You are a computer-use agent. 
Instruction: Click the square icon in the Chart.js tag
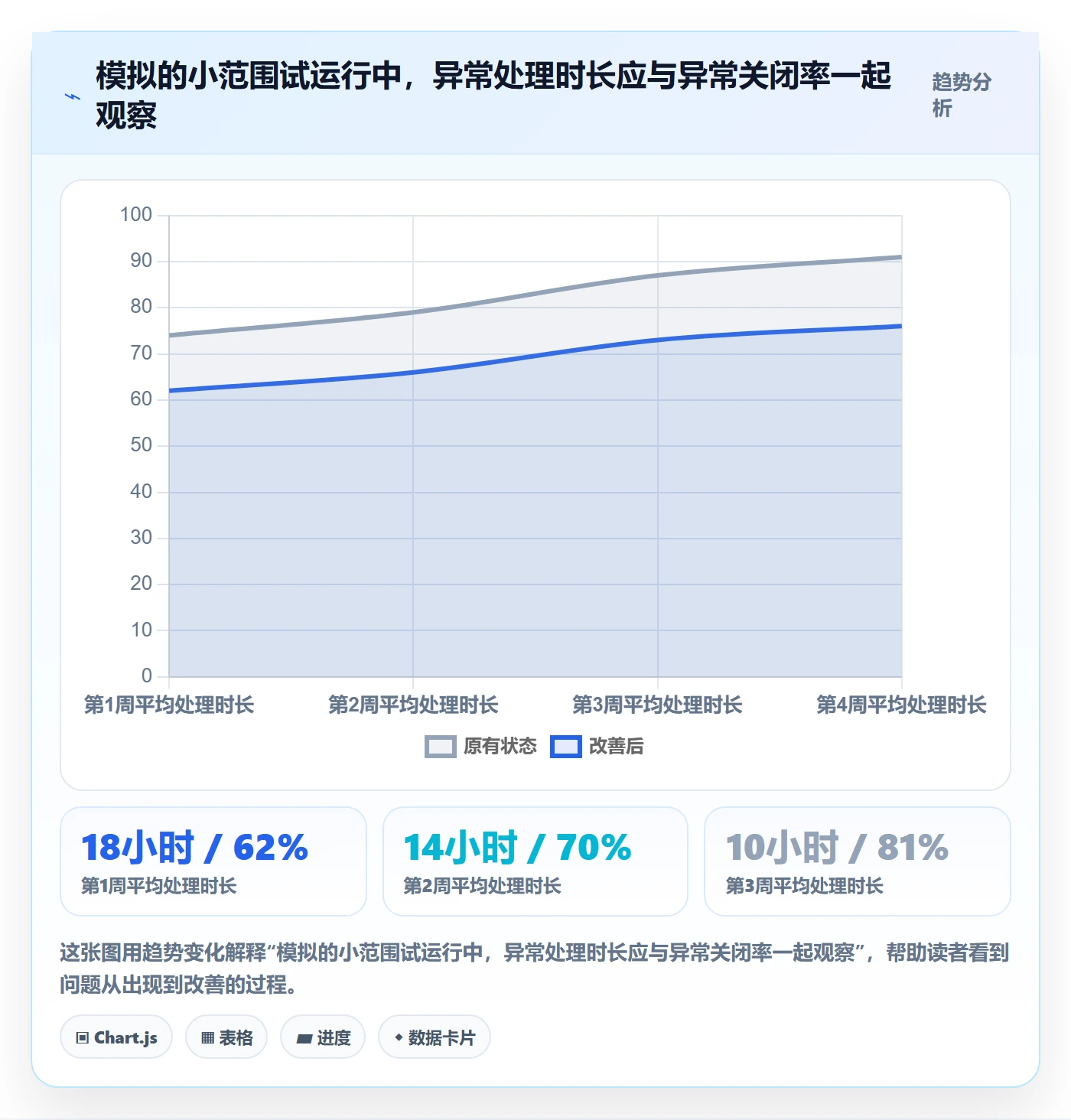83,1038
